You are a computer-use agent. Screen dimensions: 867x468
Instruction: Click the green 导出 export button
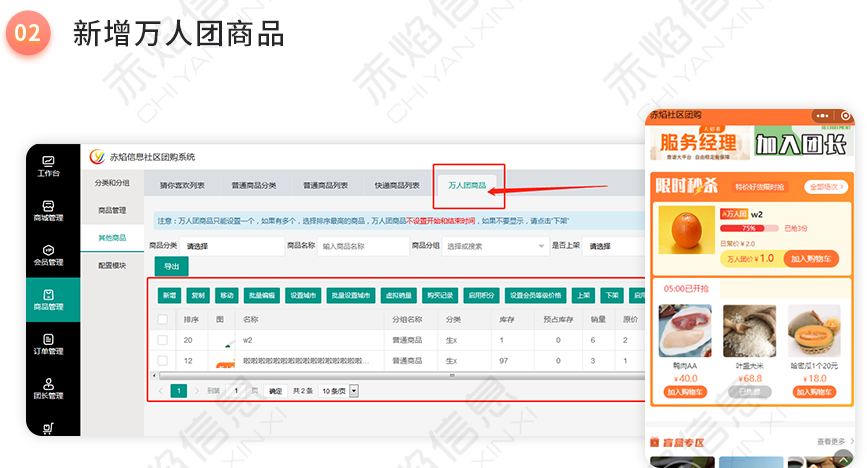[x=171, y=267]
